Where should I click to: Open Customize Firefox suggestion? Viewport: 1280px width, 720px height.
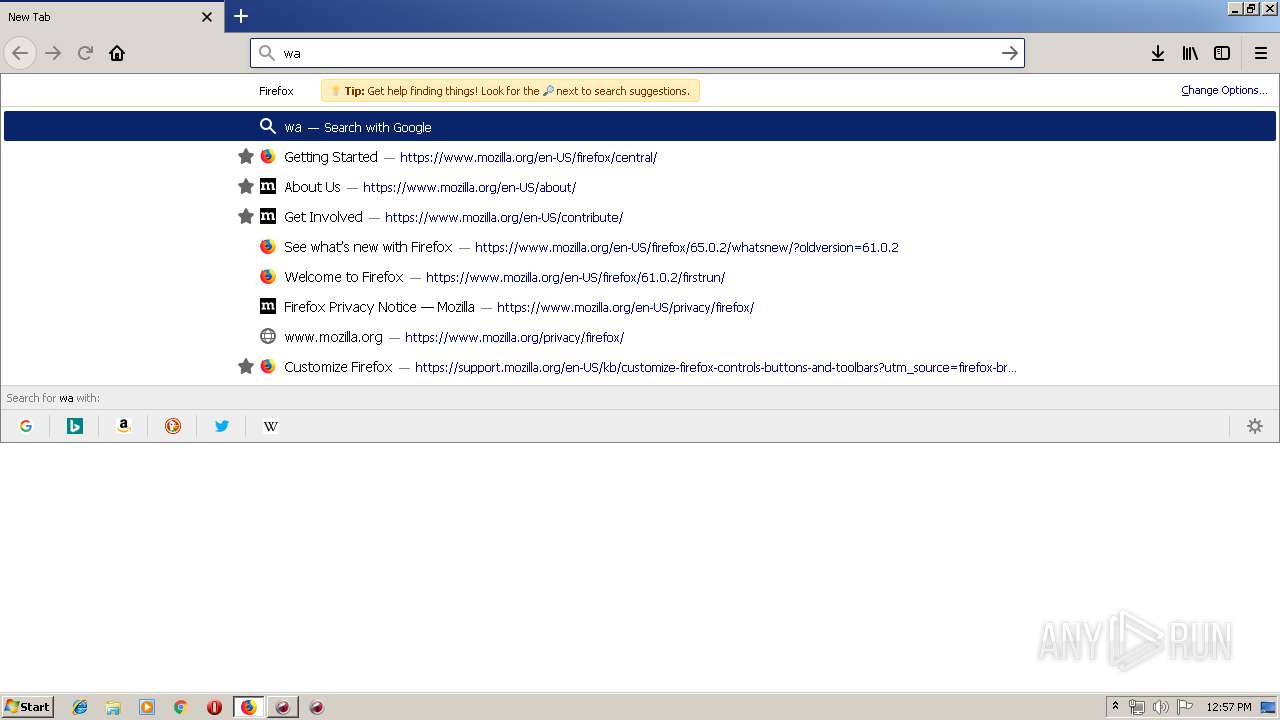640,367
